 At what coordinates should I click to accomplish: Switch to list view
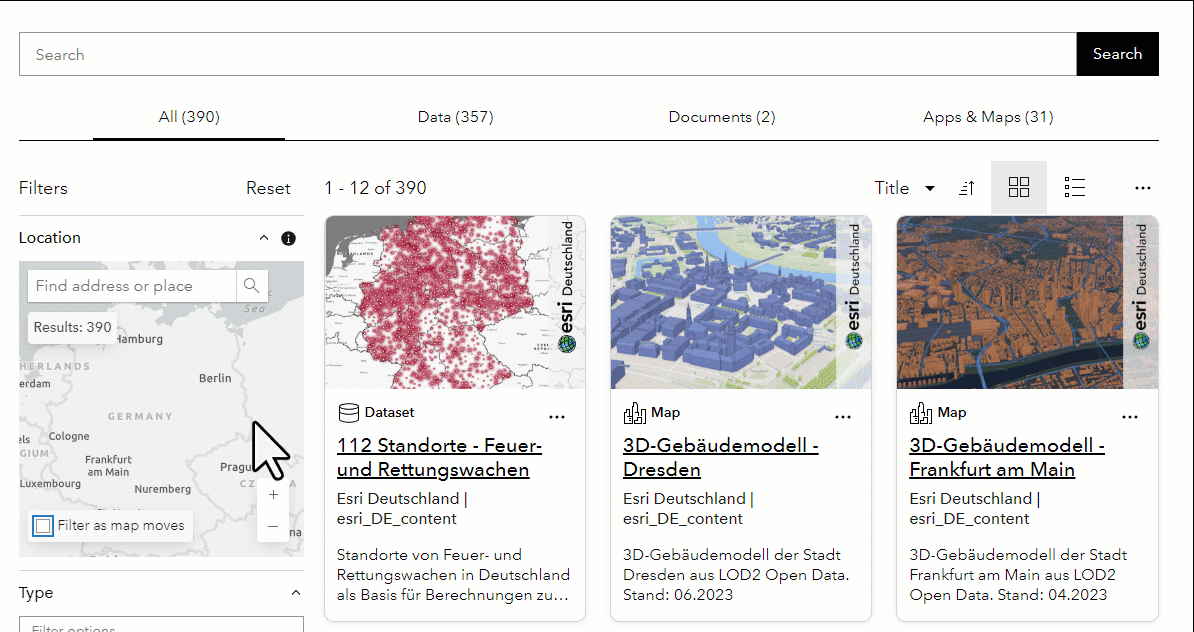(1074, 187)
